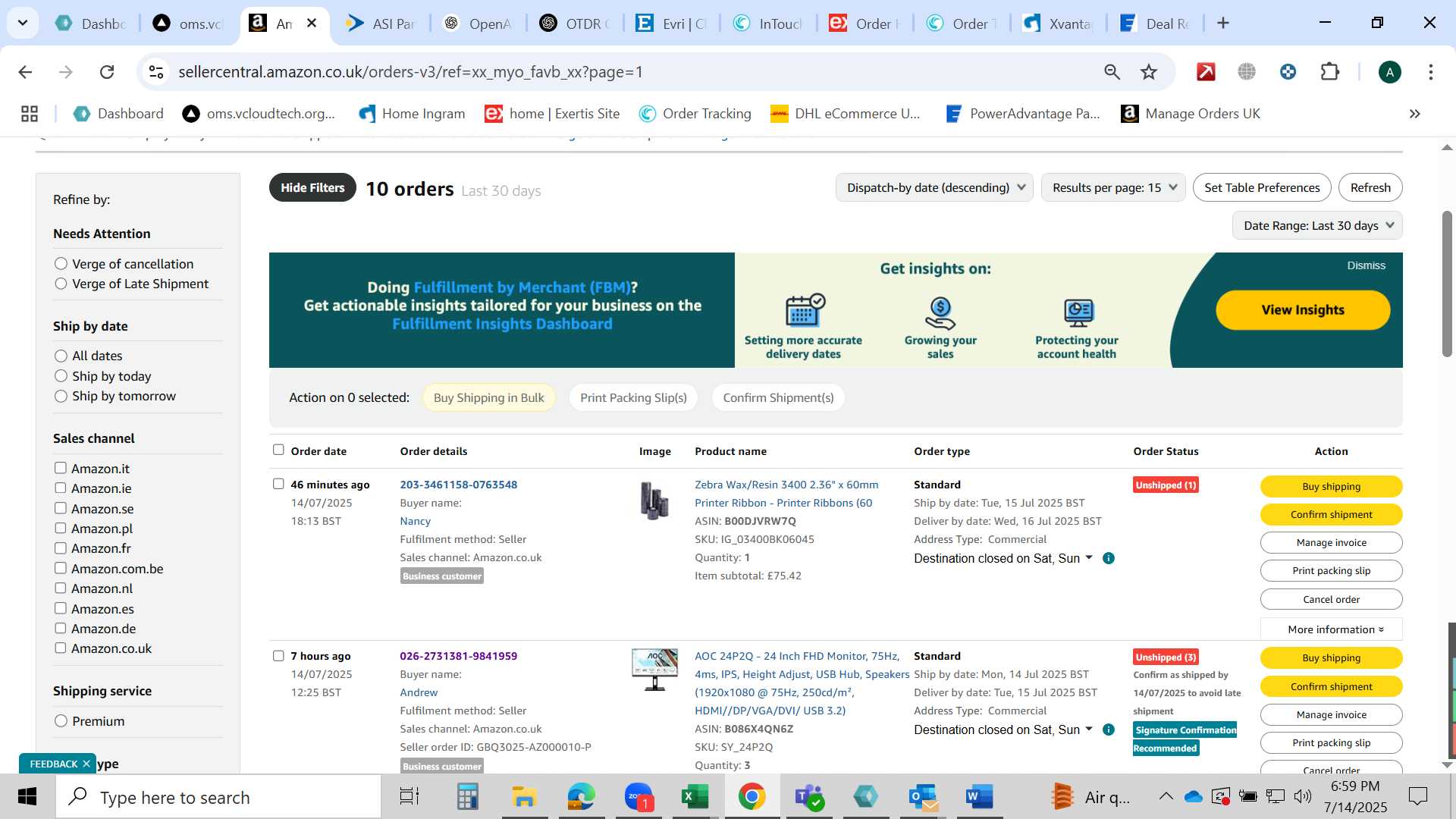Bookmark this page with the star icon
This screenshot has height=819, width=1456.
1149,72
